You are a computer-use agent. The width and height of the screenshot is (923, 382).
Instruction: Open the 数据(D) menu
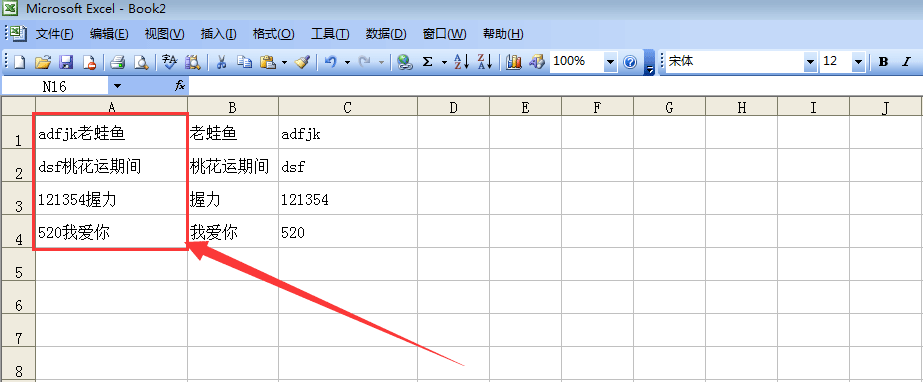point(386,34)
